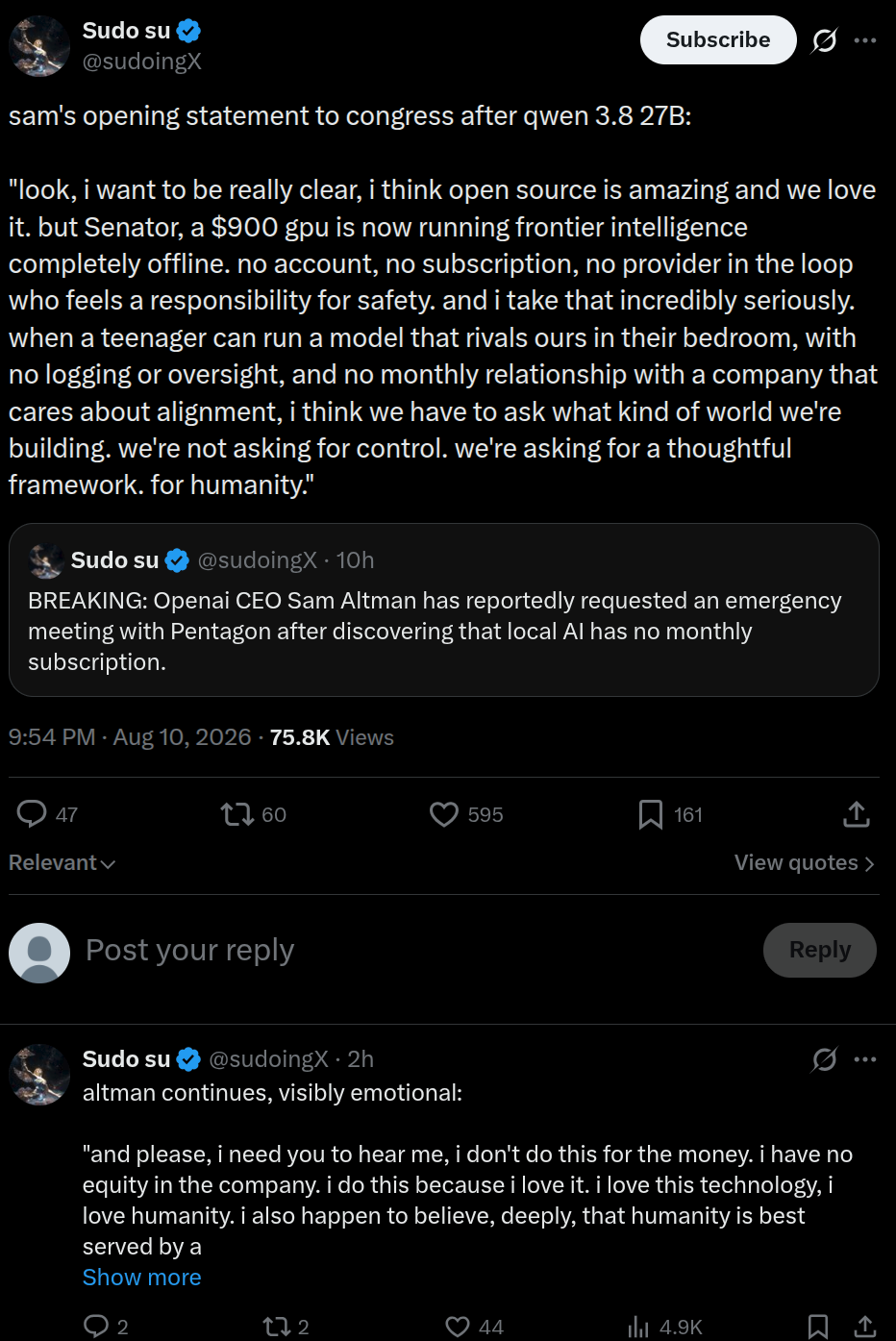Click the Grok icon on the reply post

825,1059
